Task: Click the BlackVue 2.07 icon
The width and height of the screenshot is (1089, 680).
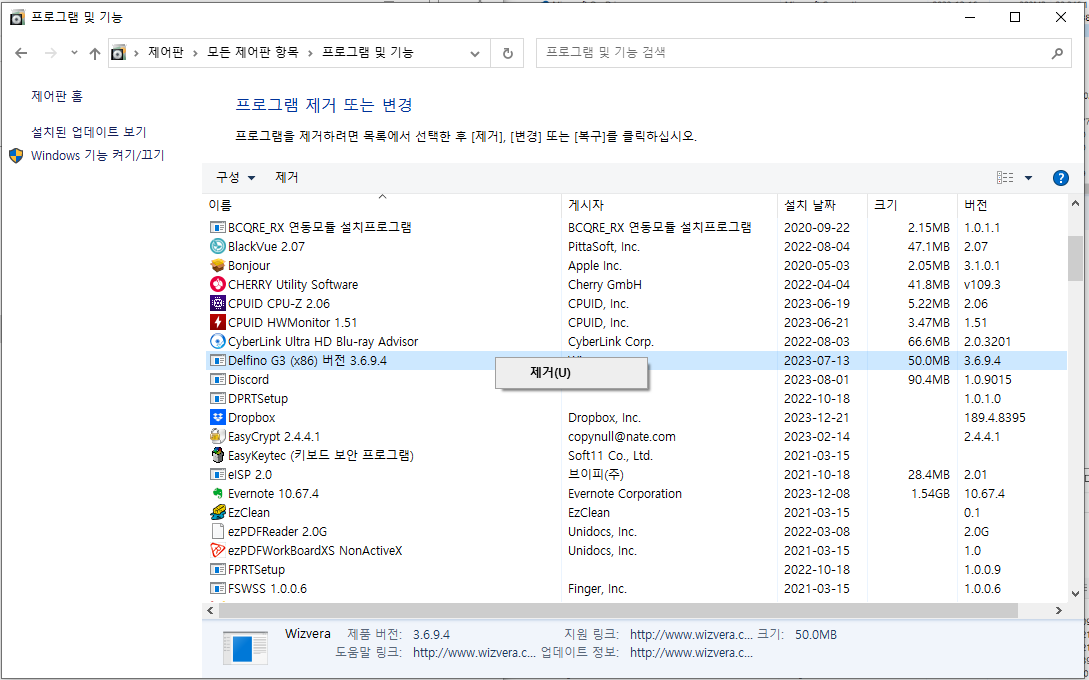Action: (x=218, y=247)
